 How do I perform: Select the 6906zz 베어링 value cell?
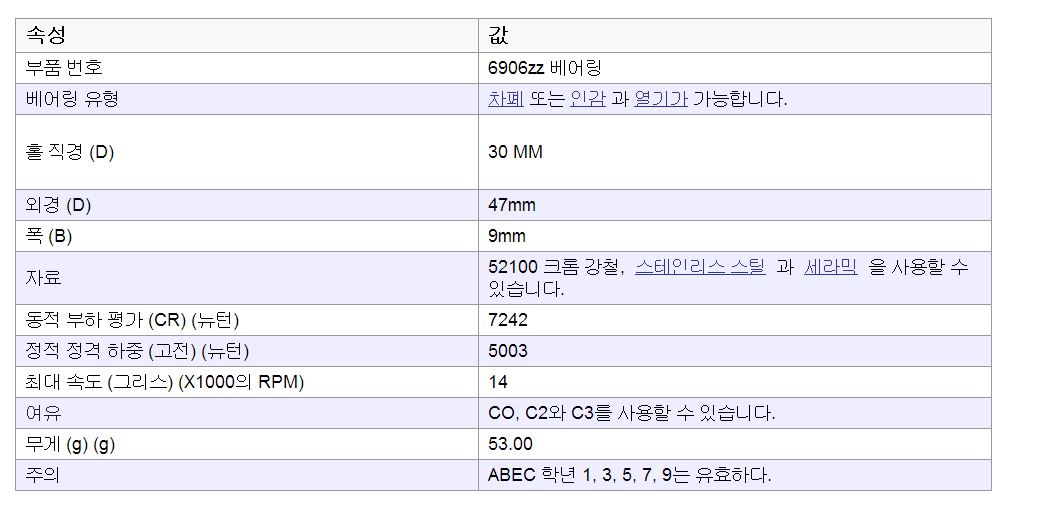(734, 68)
